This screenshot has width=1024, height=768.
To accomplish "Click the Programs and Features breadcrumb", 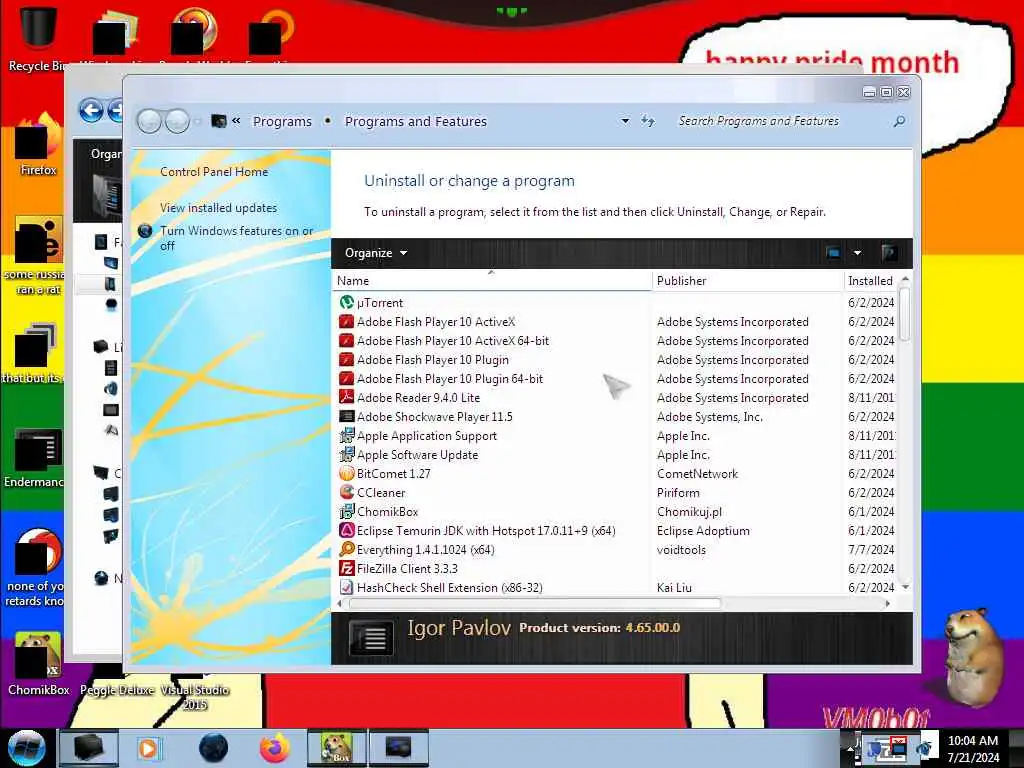I will click(x=416, y=121).
